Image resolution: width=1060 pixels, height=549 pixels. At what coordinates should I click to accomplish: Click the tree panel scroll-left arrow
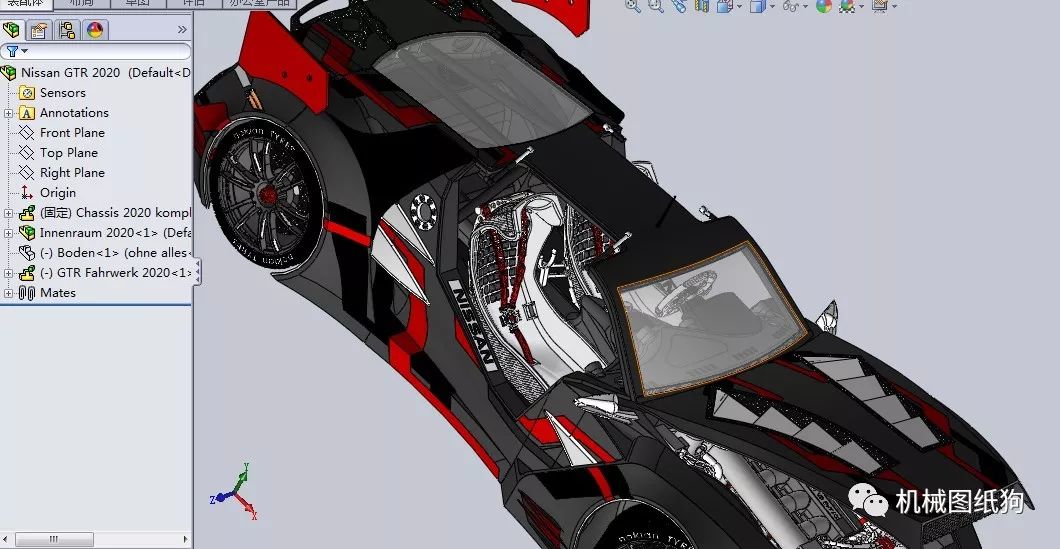[x=7, y=539]
